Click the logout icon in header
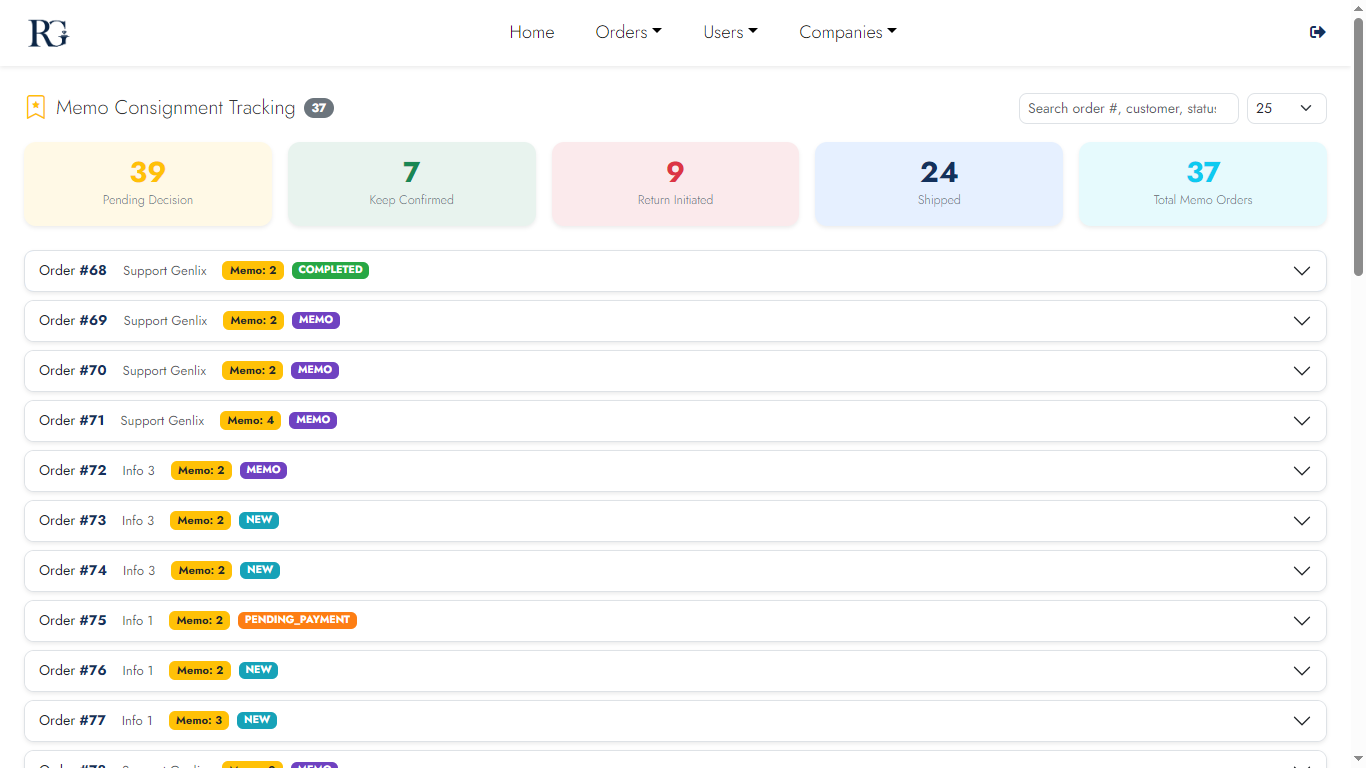1366x768 pixels. (x=1317, y=32)
